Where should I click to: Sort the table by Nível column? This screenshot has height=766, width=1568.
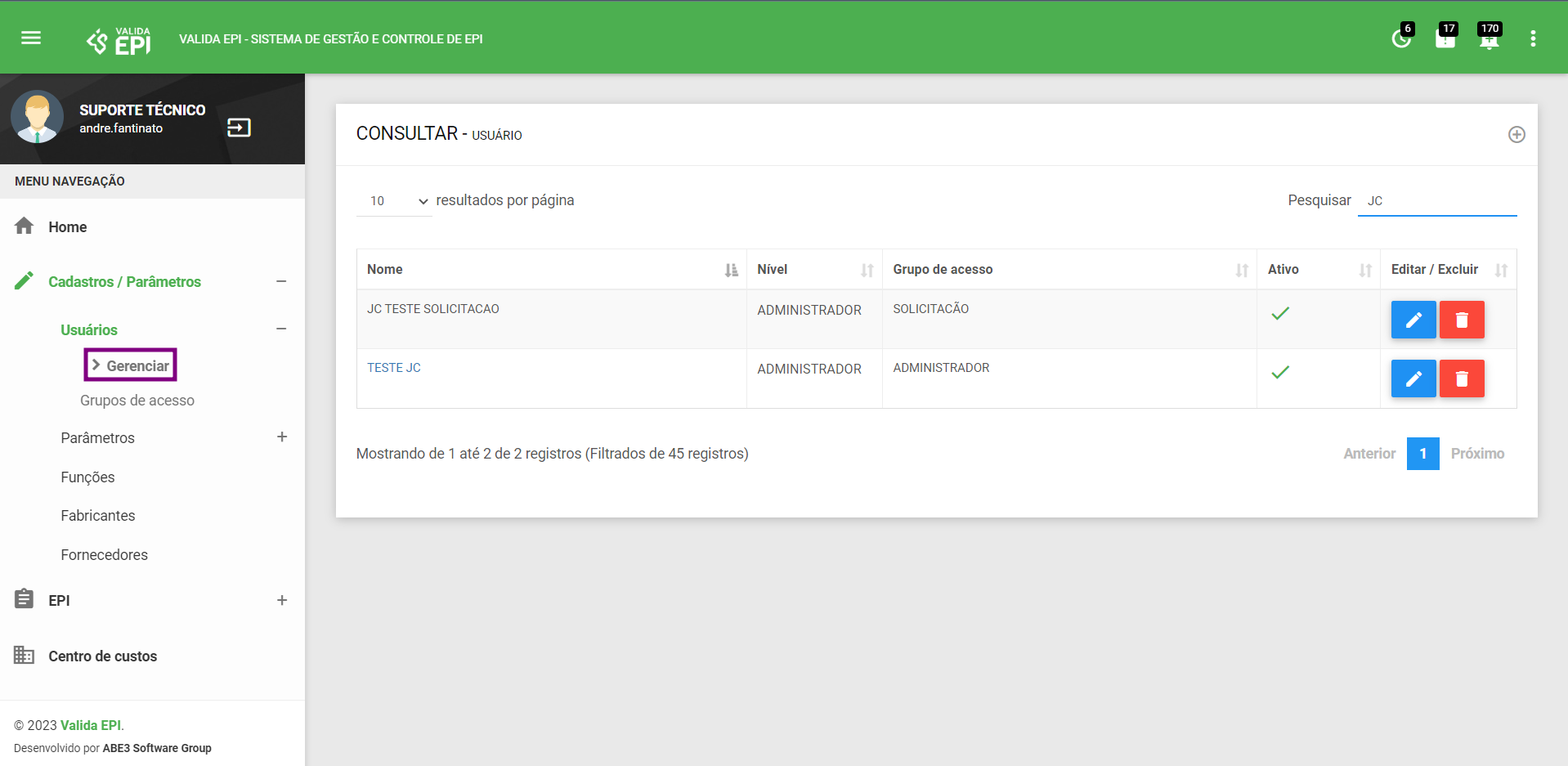(x=814, y=270)
